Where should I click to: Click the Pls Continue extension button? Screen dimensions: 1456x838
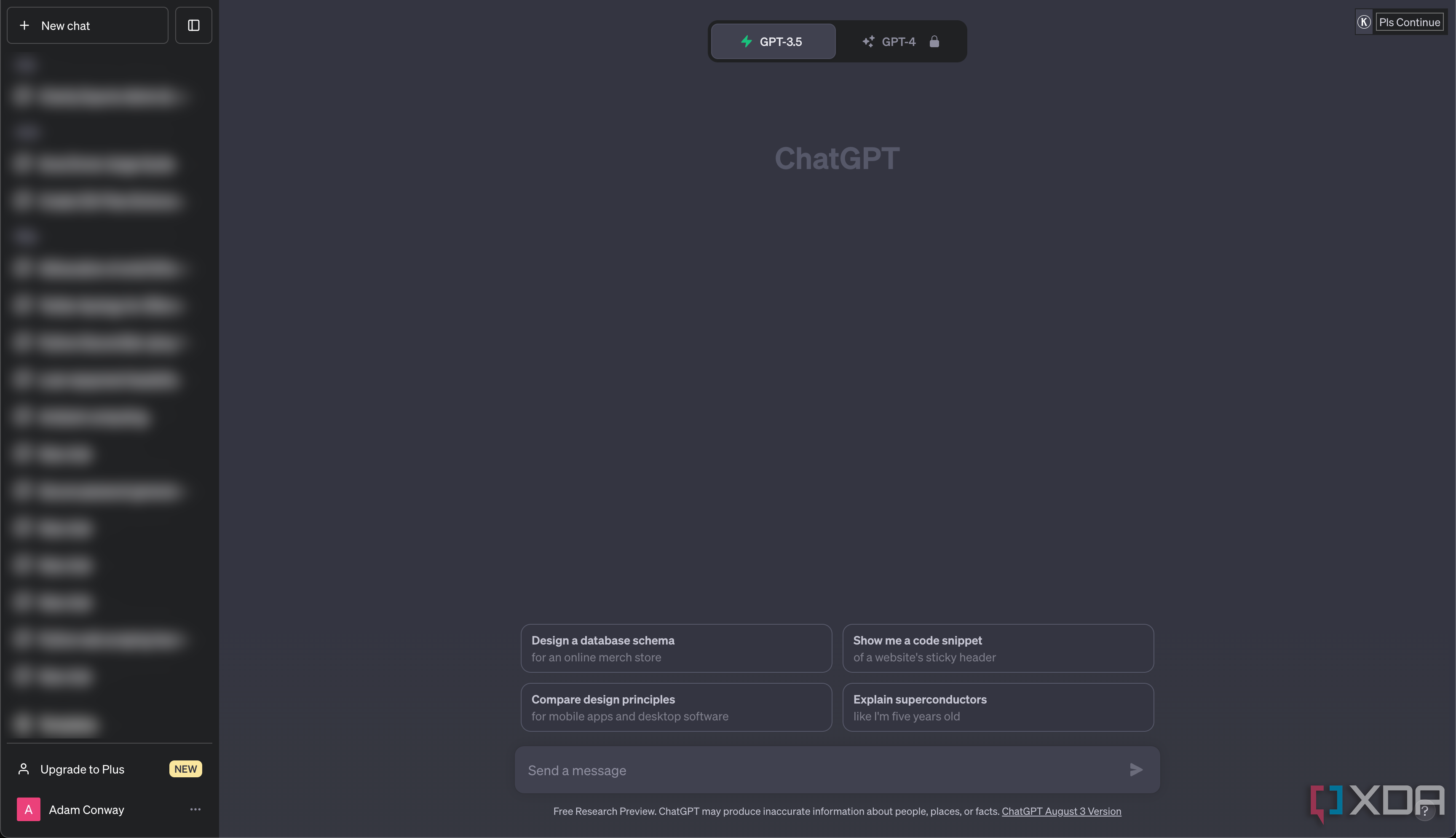pyautogui.click(x=1409, y=22)
